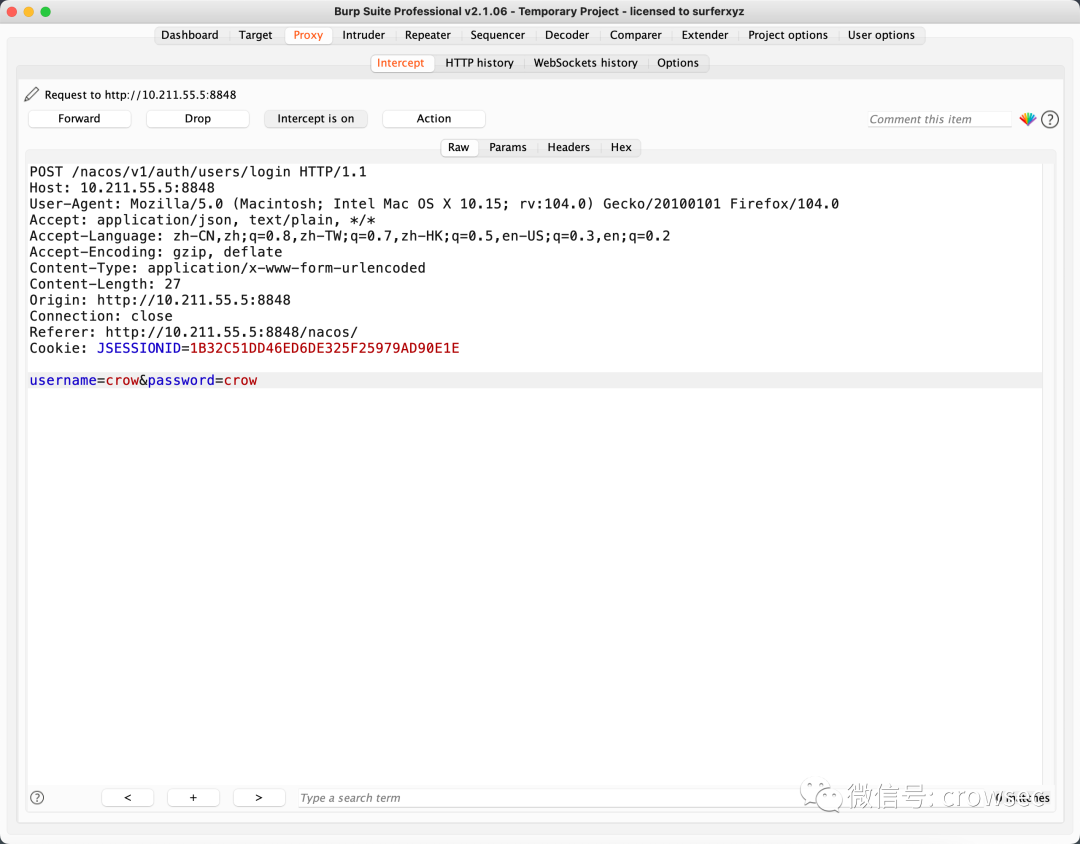1080x844 pixels.
Task: Click the Comment this item field
Action: pos(940,119)
